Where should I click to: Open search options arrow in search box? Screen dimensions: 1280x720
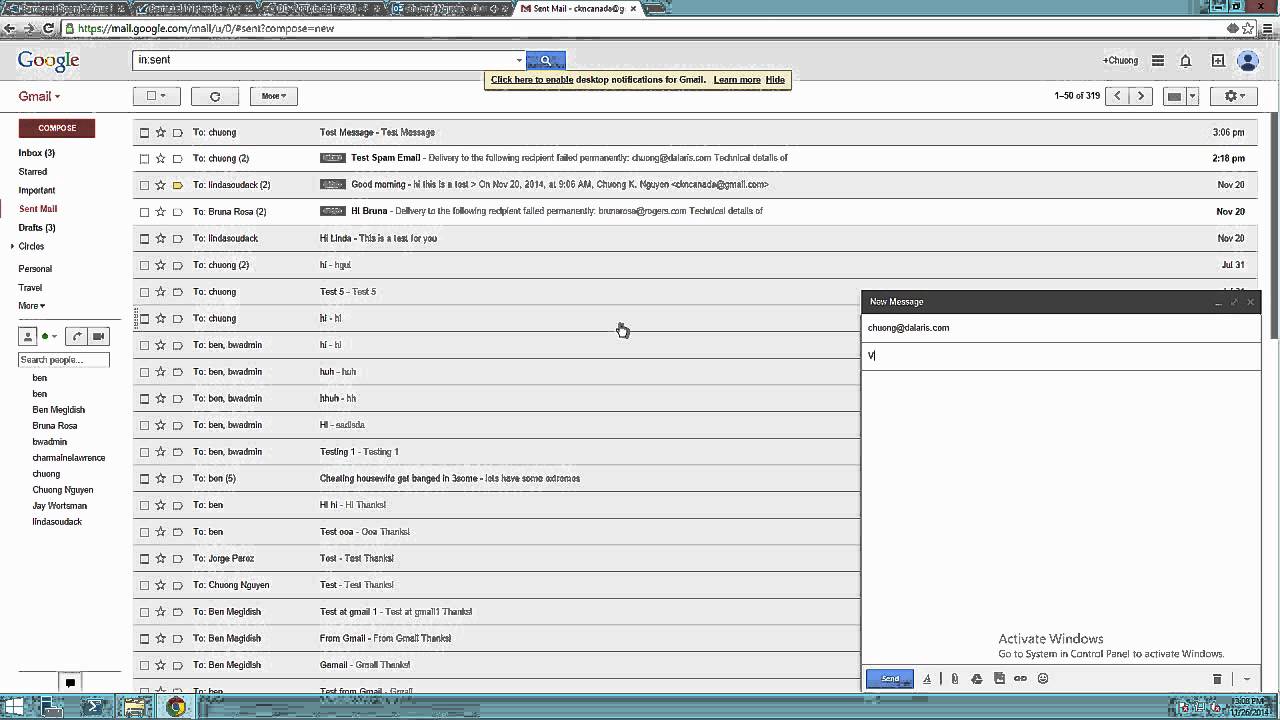[519, 60]
